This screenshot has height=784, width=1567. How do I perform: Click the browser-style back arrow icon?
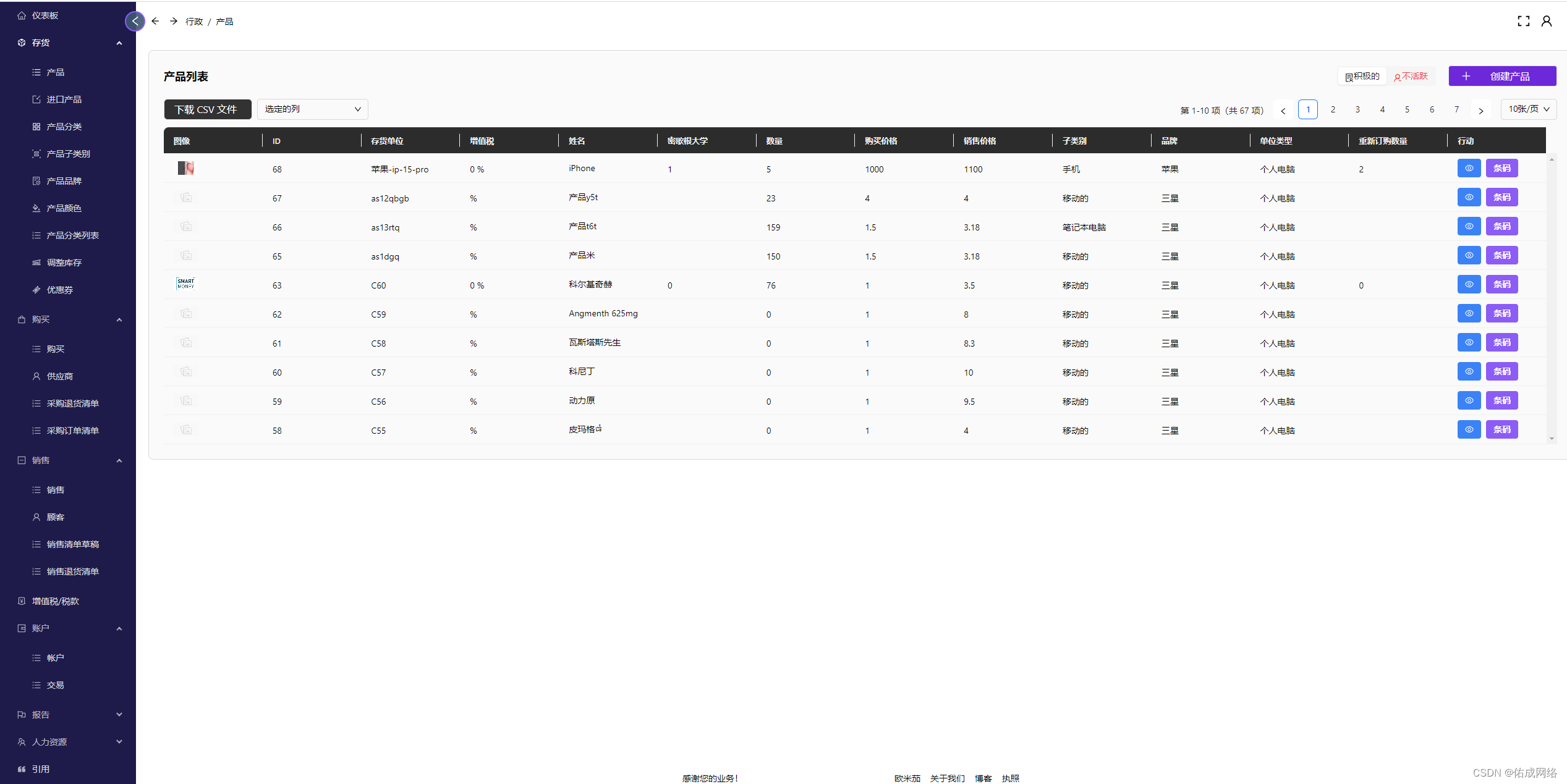(x=155, y=22)
